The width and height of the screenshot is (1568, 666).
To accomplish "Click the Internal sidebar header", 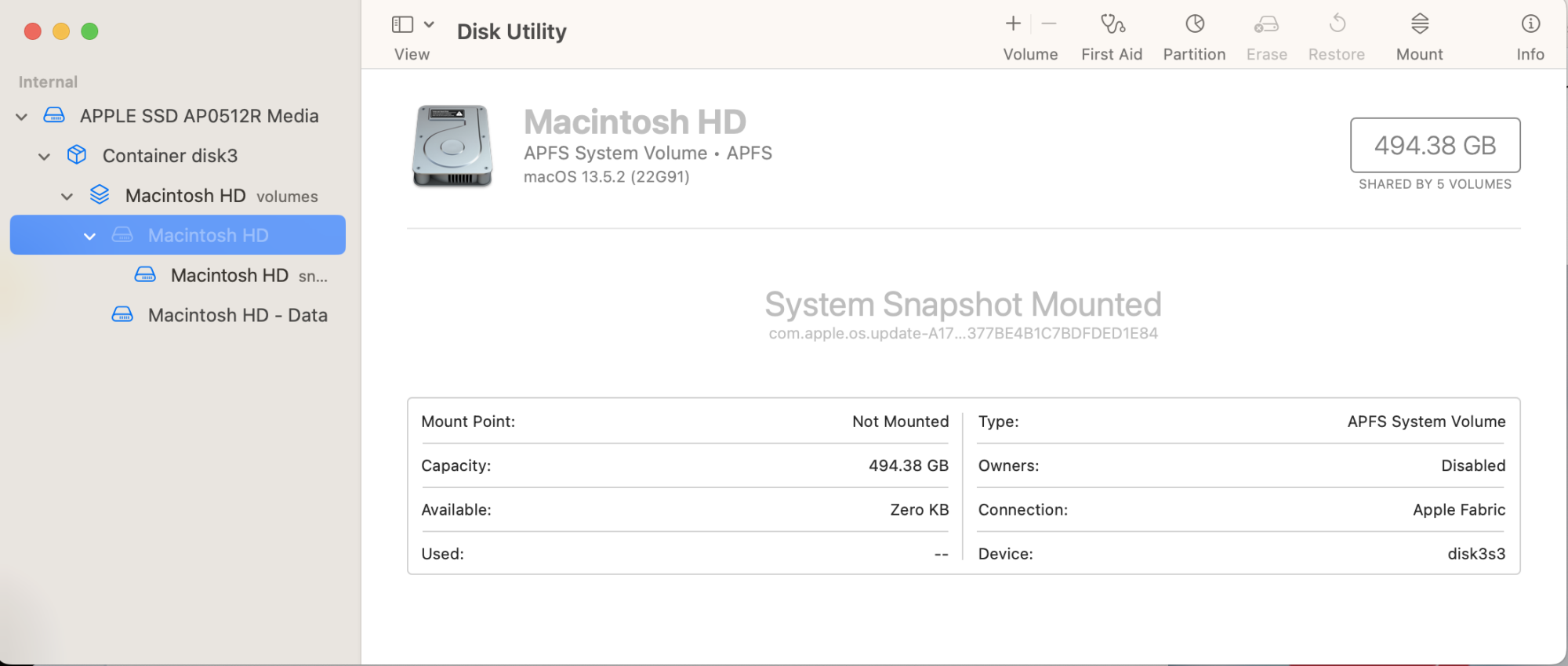I will click(x=48, y=82).
